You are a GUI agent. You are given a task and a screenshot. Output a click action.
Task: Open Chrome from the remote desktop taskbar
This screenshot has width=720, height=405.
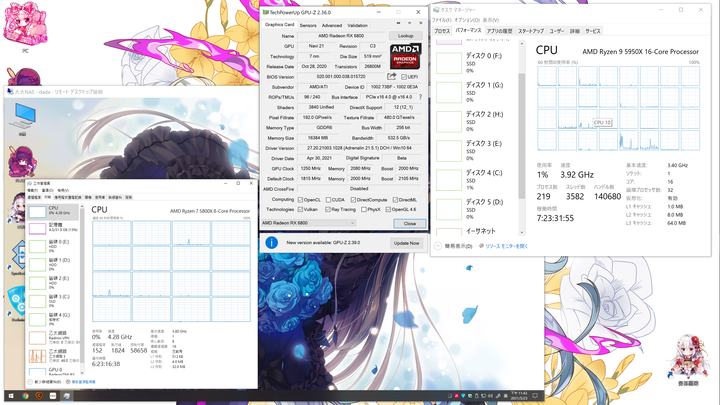[25, 395]
